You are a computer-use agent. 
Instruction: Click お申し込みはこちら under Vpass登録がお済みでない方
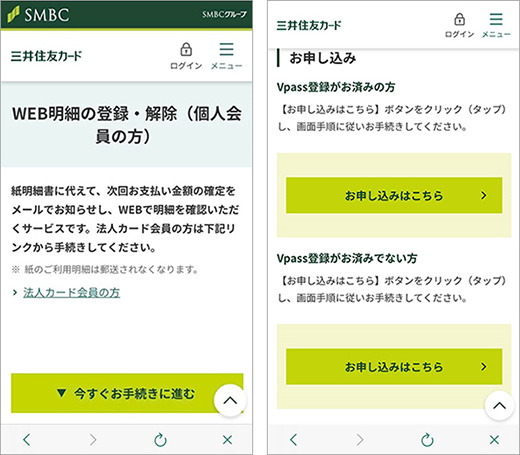coord(394,367)
